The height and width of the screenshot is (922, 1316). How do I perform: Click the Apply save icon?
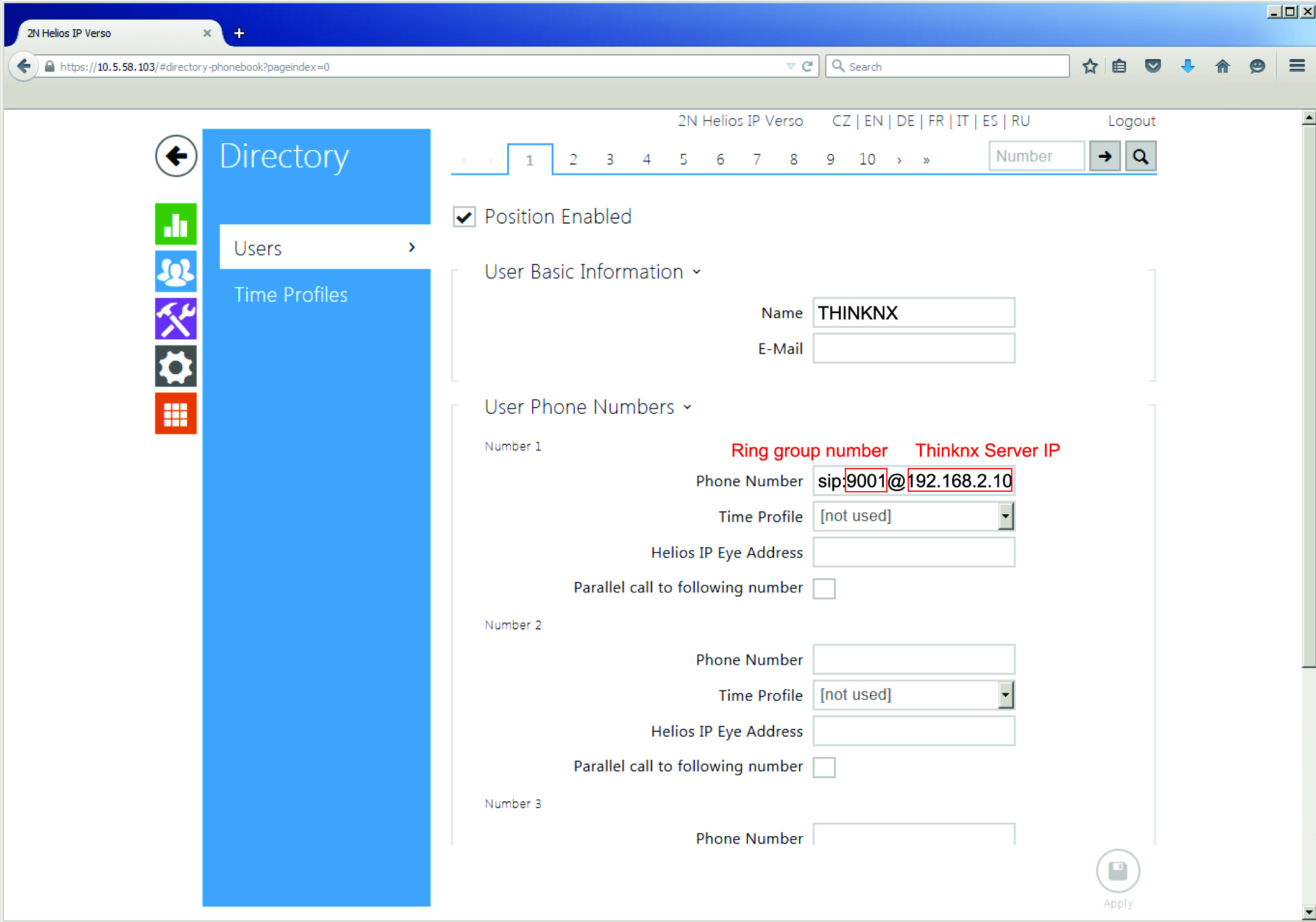(1117, 871)
